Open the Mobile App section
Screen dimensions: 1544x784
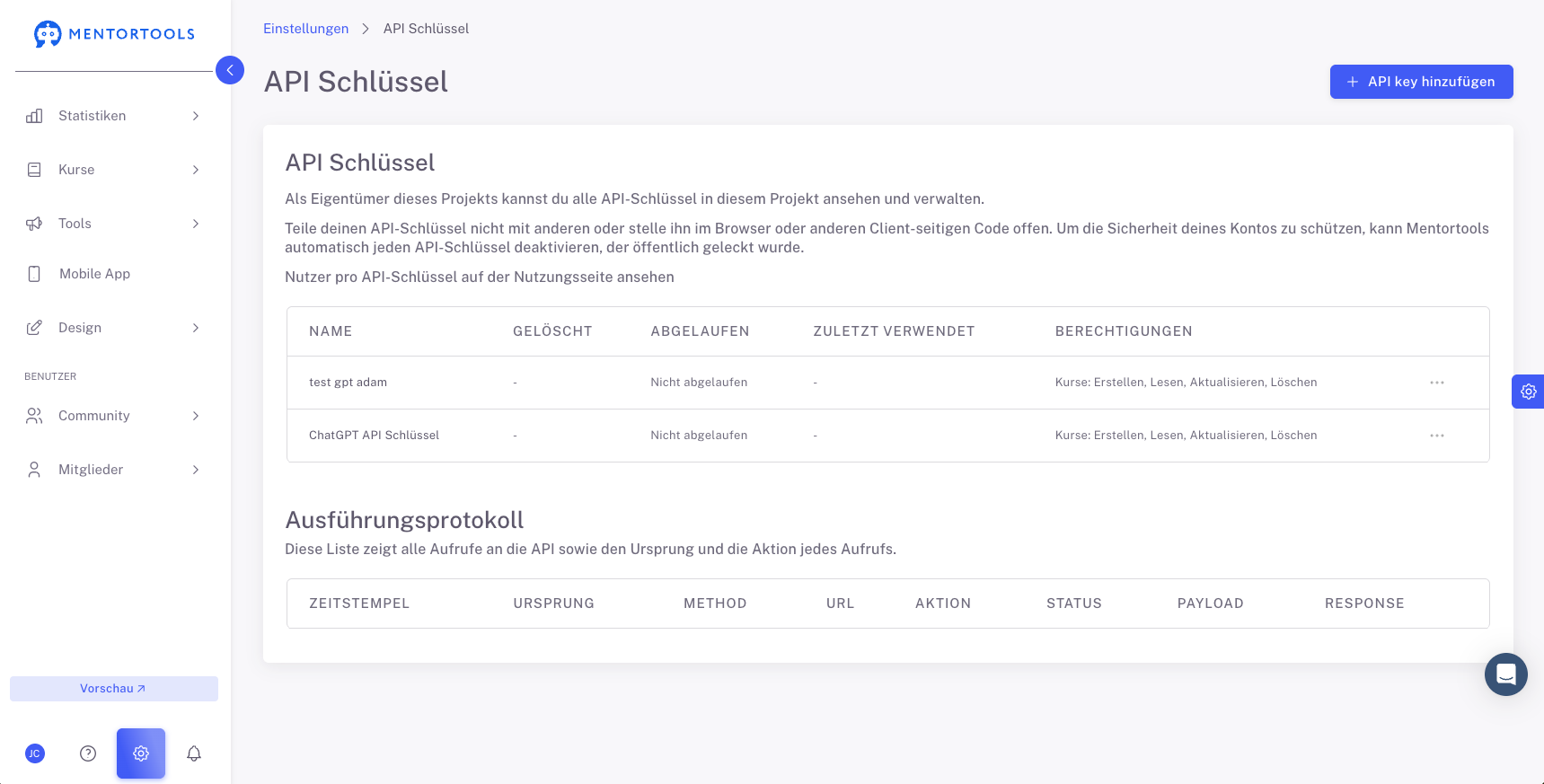94,274
